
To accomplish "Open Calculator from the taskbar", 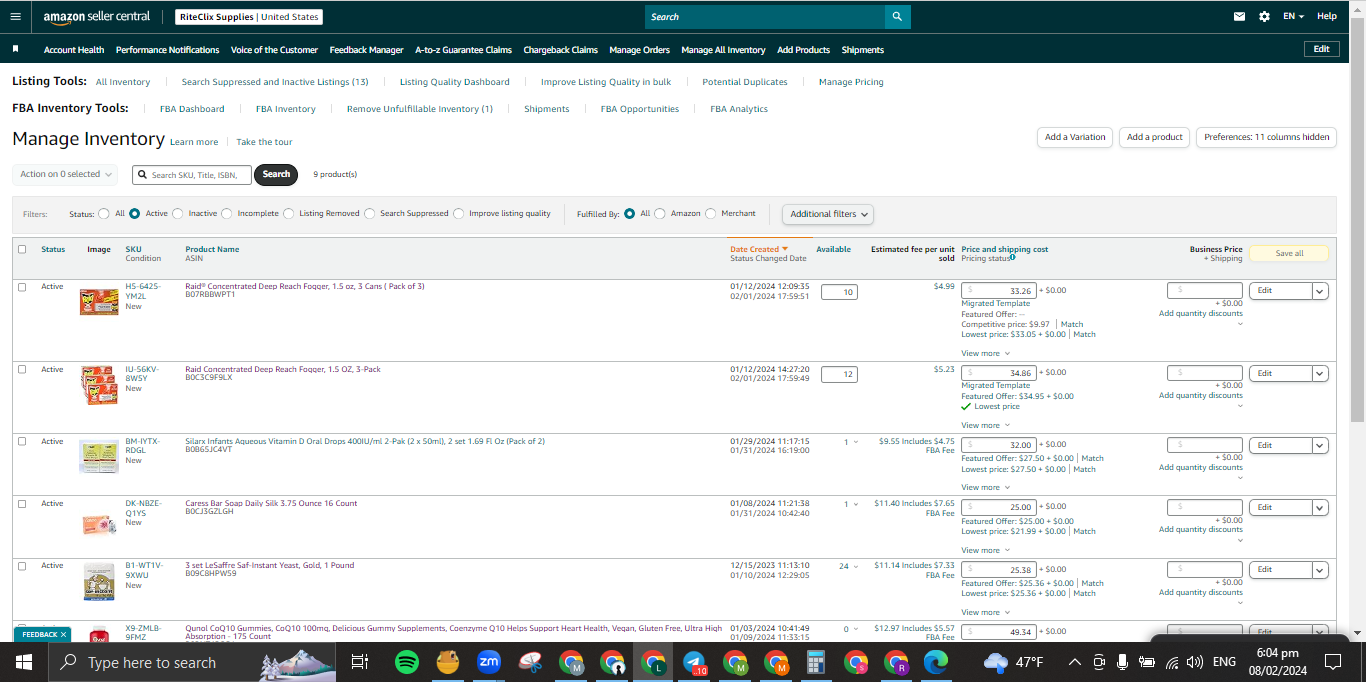I will (x=816, y=662).
